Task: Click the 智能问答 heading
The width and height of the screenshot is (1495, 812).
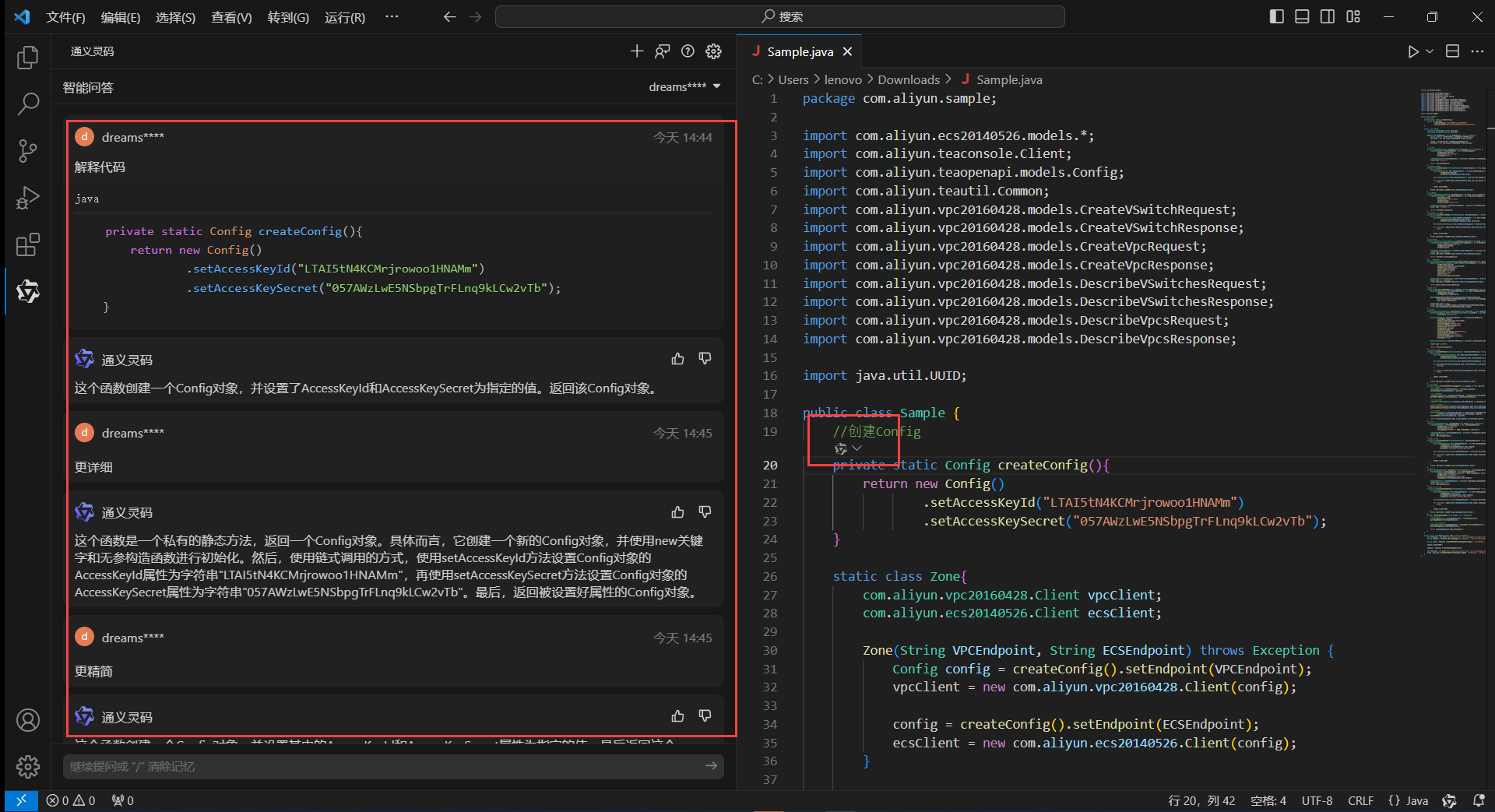Action: pyautogui.click(x=88, y=87)
